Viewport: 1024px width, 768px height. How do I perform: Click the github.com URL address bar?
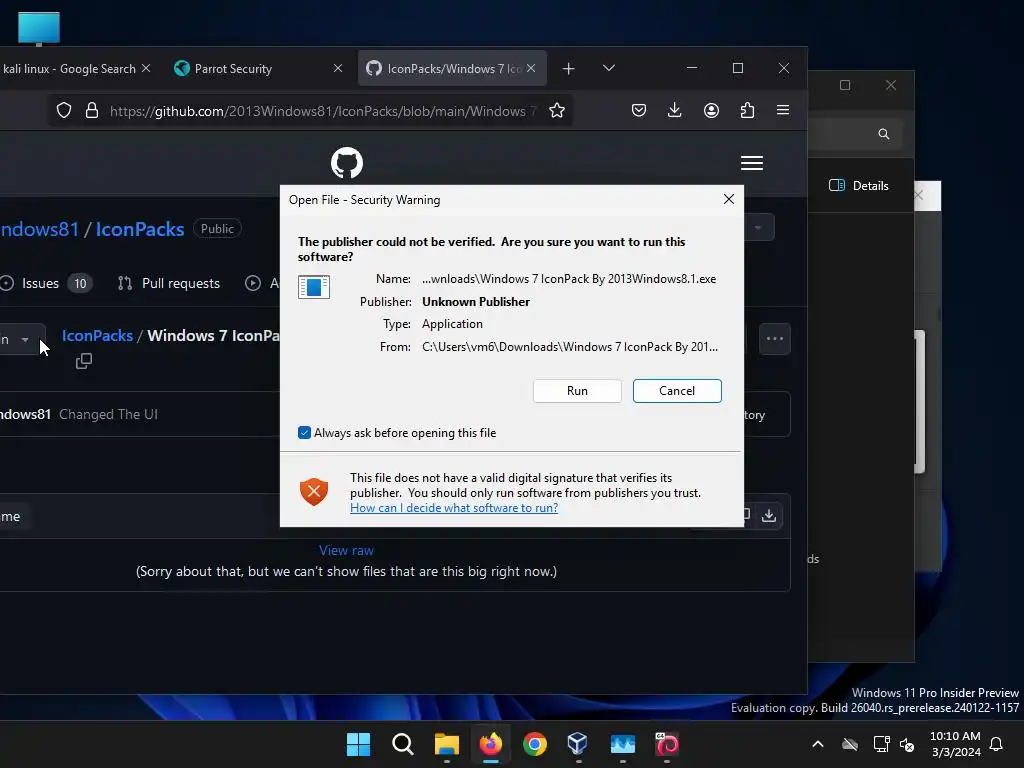pos(323,111)
